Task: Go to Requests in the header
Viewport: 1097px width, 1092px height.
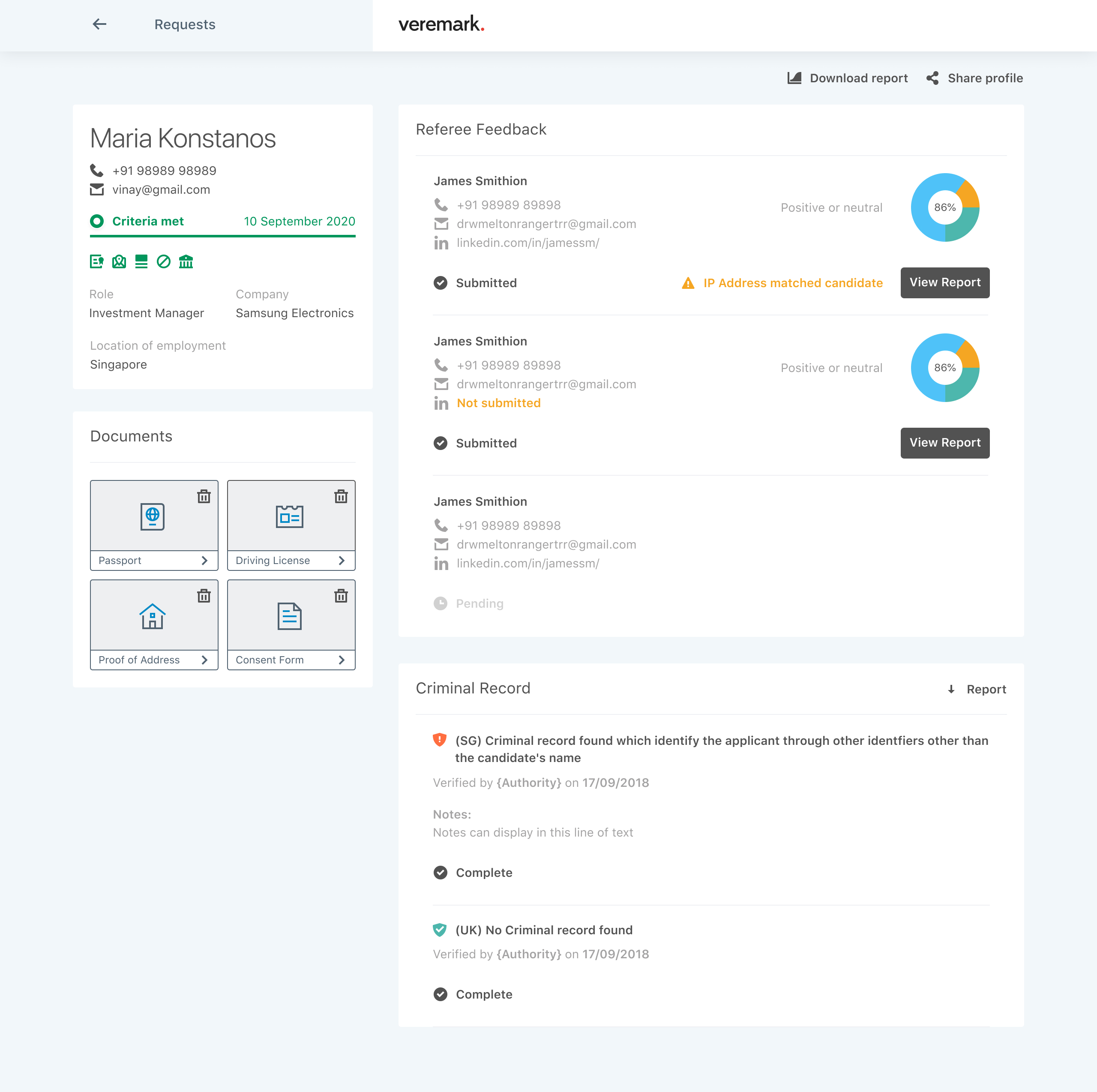Action: point(185,24)
